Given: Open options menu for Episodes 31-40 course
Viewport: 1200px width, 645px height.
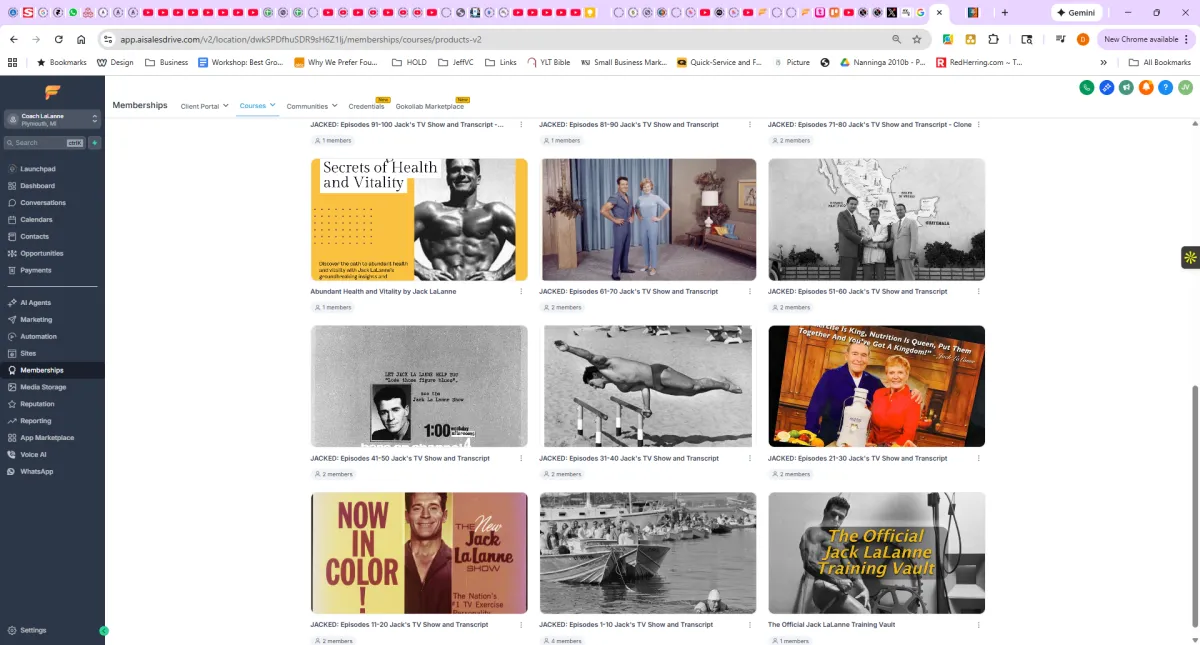Looking at the screenshot, I should pos(750,458).
